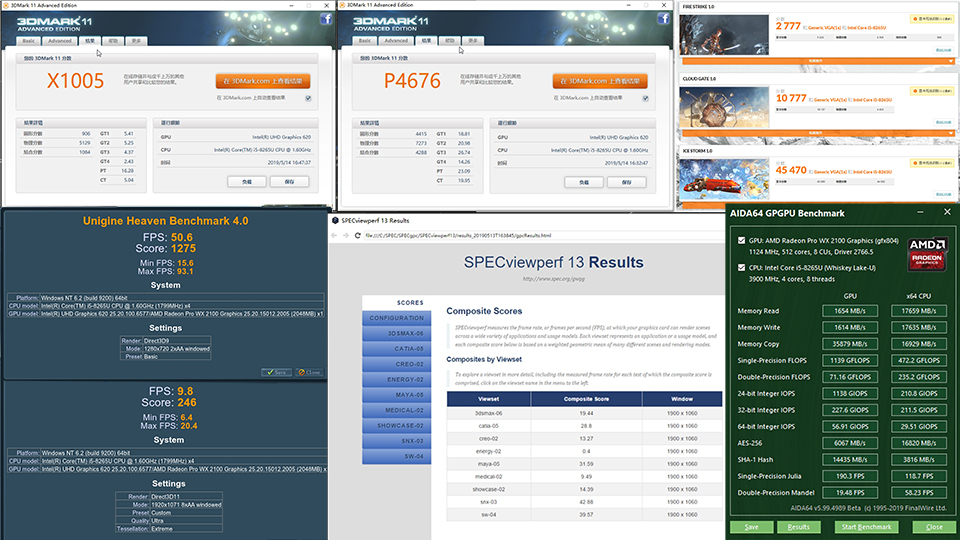
Task: Open Basic tab in P4676 3DMark window
Action: [x=365, y=41]
